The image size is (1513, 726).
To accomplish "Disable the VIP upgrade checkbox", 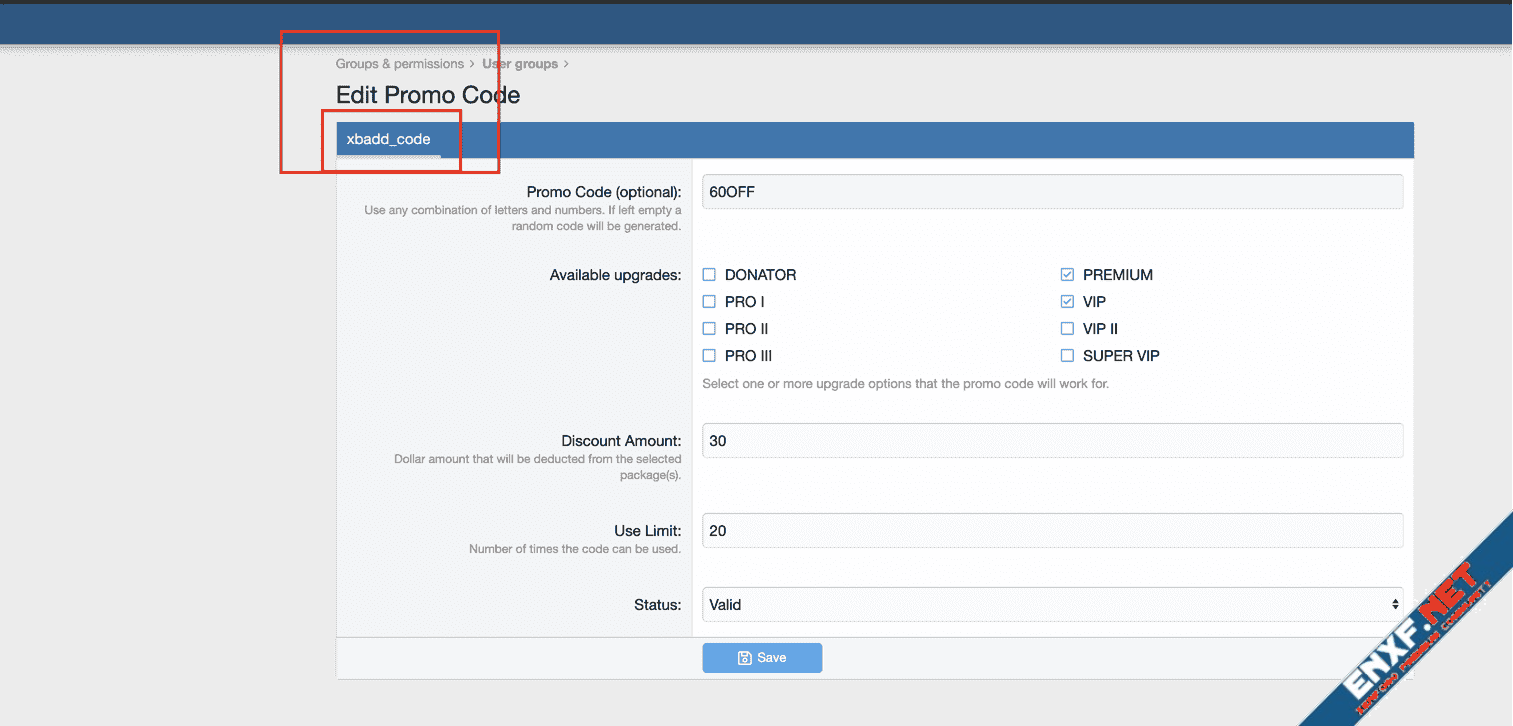I will [x=1067, y=302].
